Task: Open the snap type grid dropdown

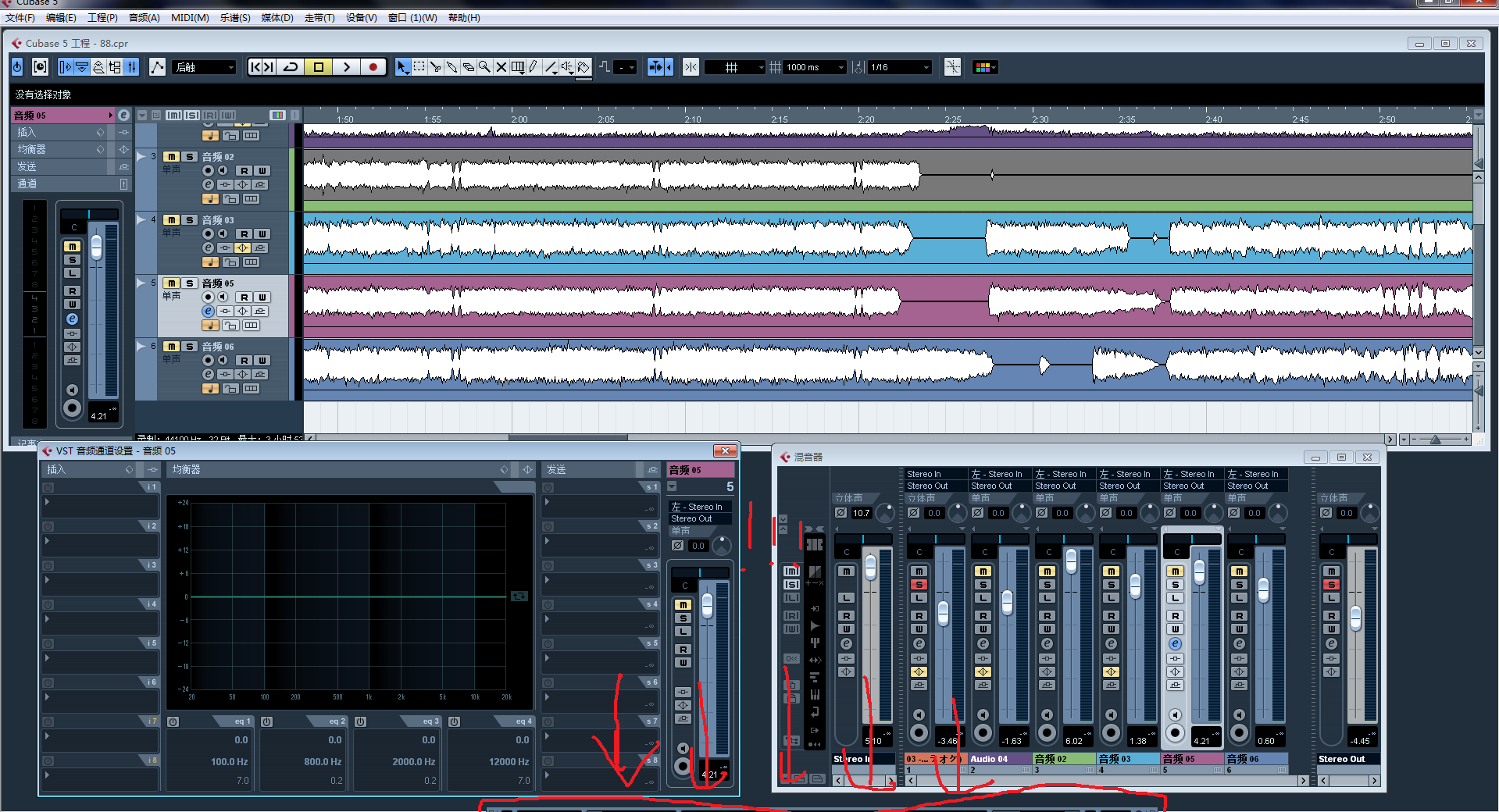Action: [735, 67]
